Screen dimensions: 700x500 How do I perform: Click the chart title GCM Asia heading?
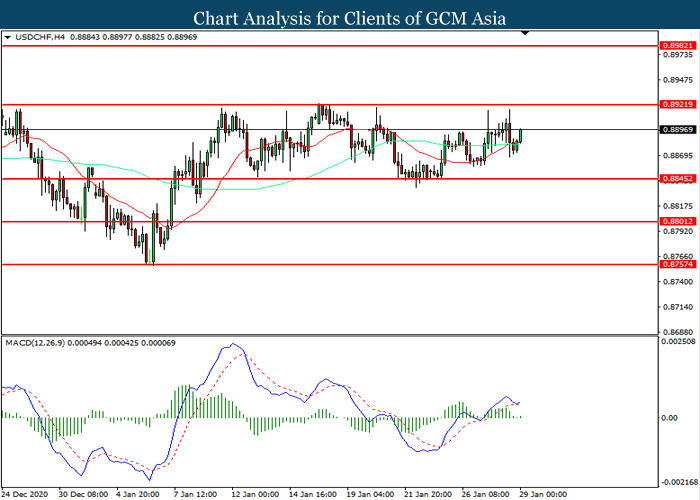click(x=349, y=17)
